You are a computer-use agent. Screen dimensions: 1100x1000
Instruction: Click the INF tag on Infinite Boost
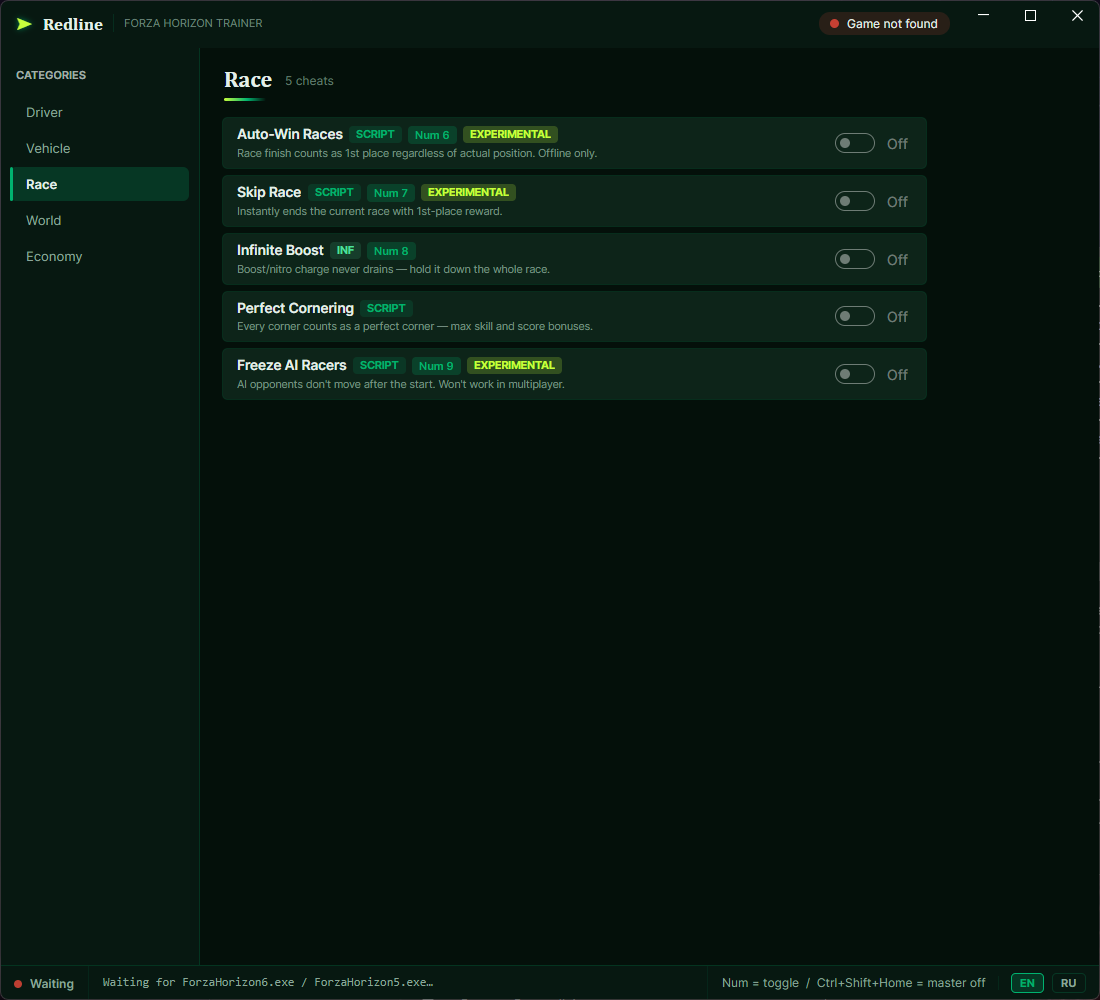345,250
